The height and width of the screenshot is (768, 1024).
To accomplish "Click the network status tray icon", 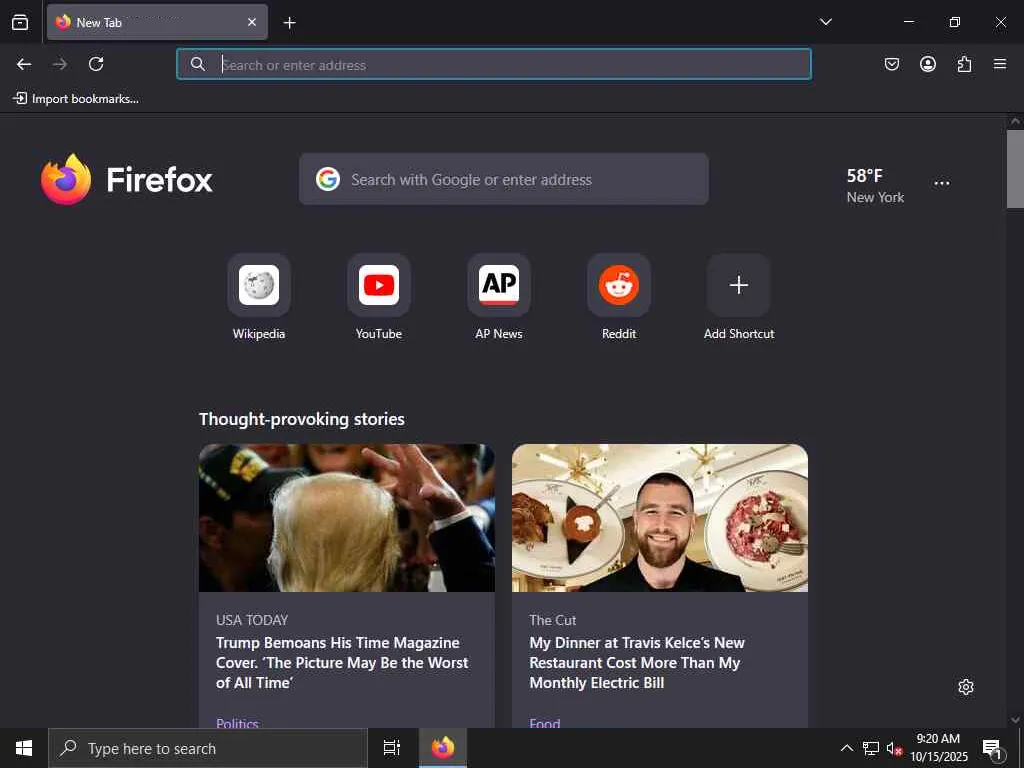I will [x=871, y=748].
